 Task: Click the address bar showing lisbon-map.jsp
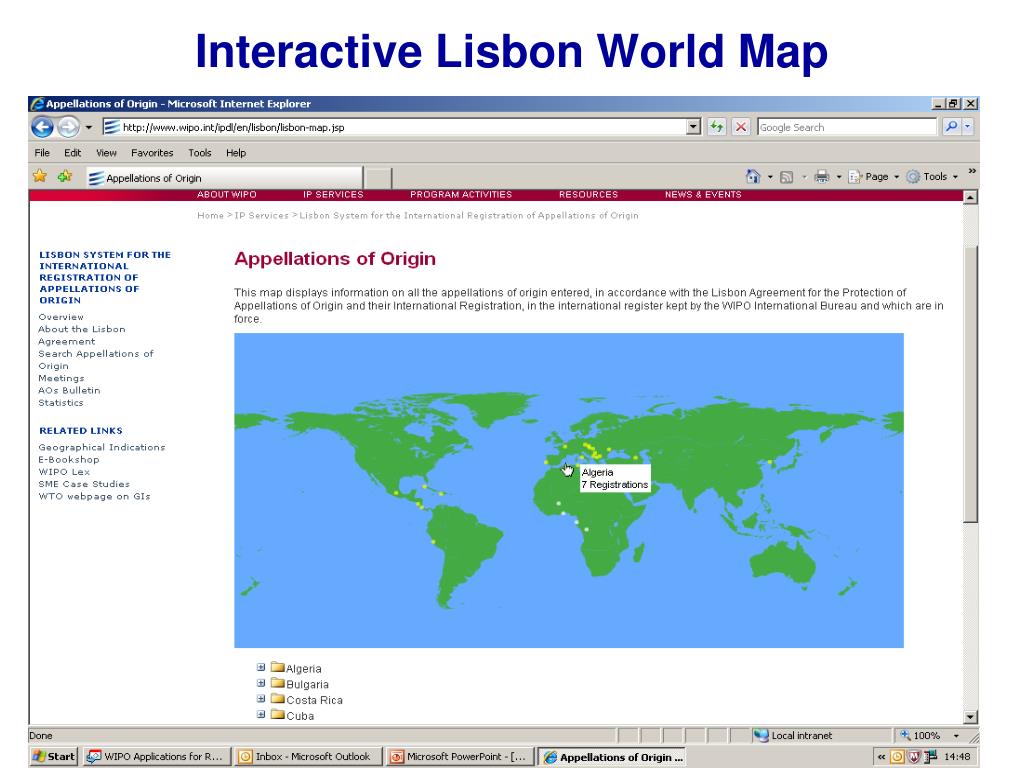(x=394, y=127)
